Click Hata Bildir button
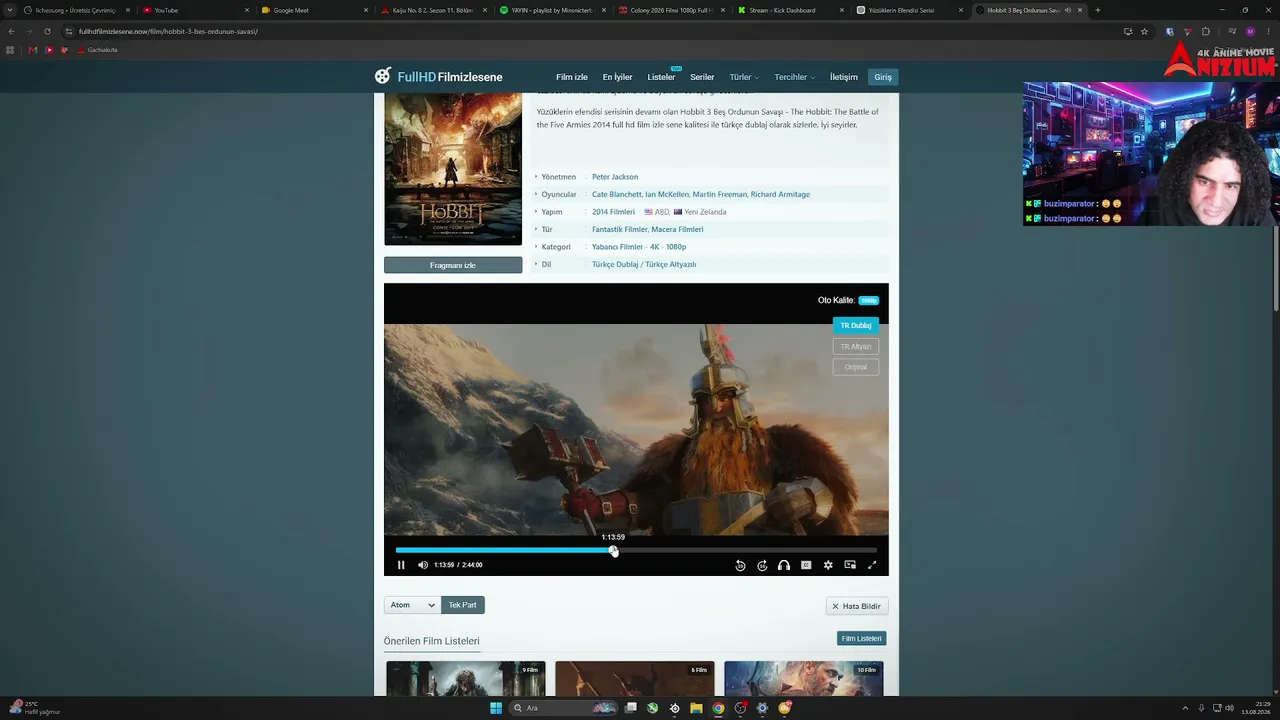This screenshot has height=720, width=1280. pos(857,606)
